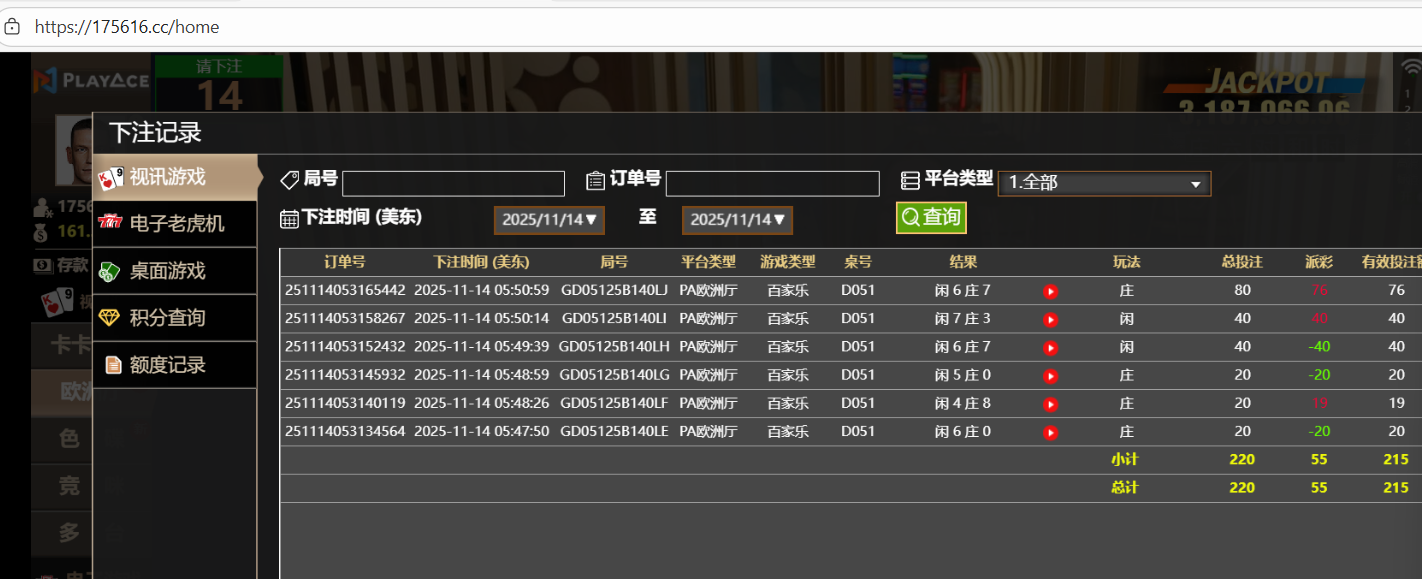The height and width of the screenshot is (579, 1422).
Task: Watch replay for round GD05125B140LF
Action: click(x=1050, y=404)
